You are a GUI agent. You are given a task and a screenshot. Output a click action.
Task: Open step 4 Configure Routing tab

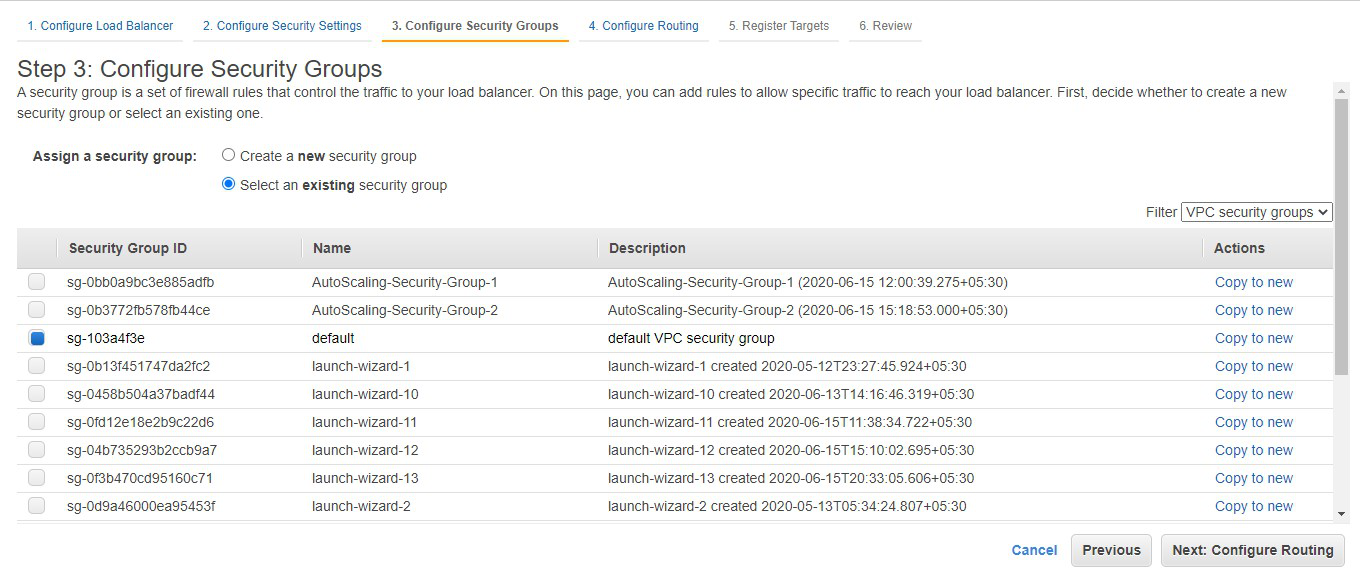tap(643, 26)
